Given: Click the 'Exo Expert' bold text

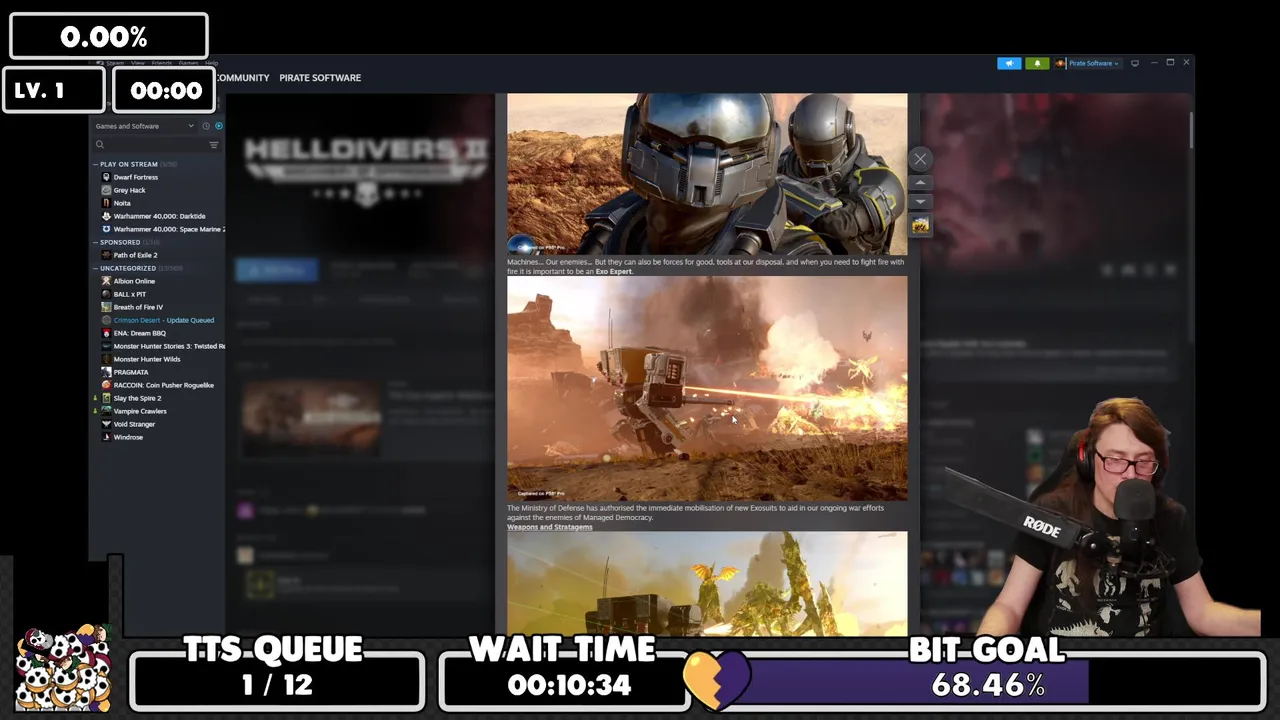Looking at the screenshot, I should (614, 271).
